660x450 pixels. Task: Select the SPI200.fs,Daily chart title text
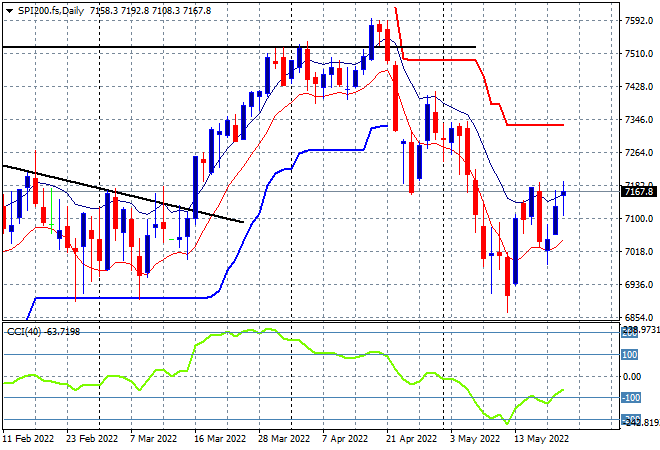tap(51, 11)
